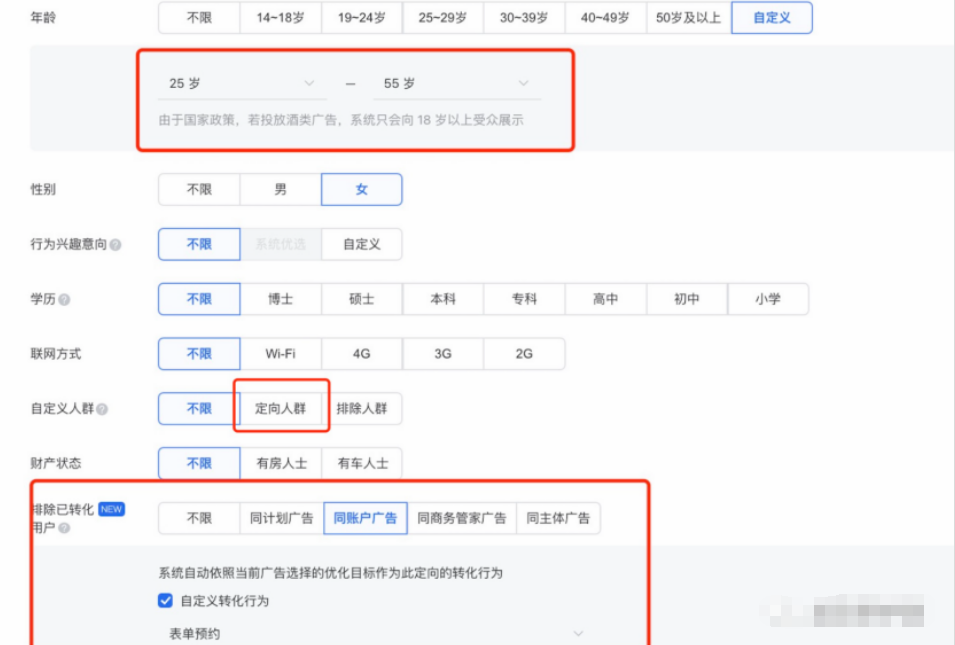Select 有房人士 property status
Viewport: 955px width, 645px height.
(x=281, y=463)
